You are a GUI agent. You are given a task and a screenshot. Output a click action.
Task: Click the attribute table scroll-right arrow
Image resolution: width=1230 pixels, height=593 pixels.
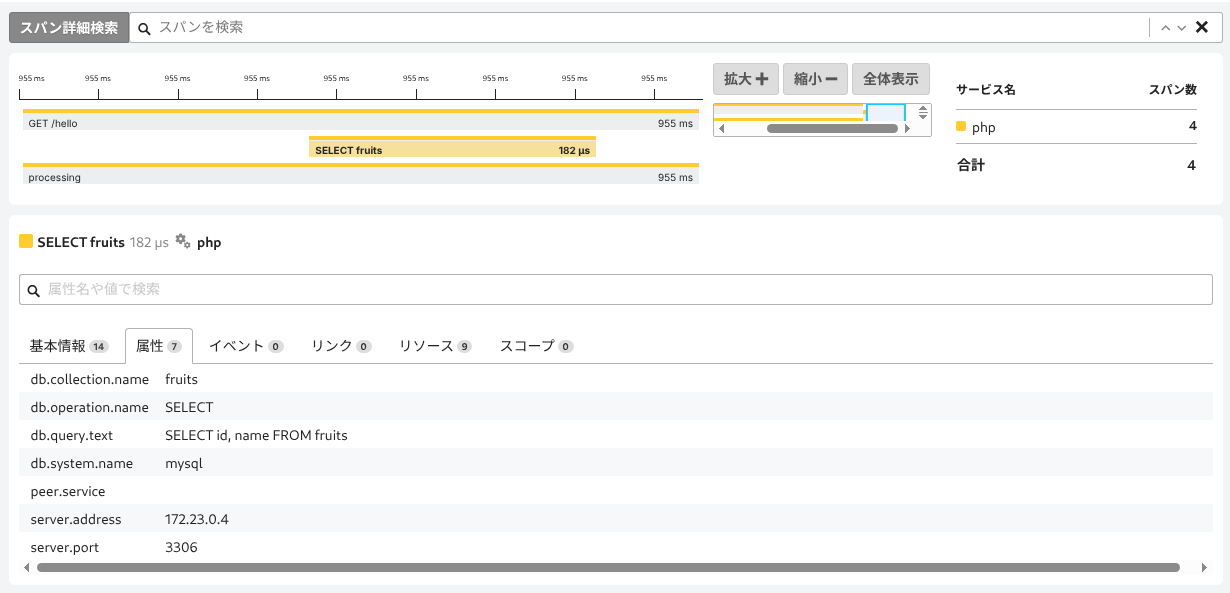coord(1204,568)
